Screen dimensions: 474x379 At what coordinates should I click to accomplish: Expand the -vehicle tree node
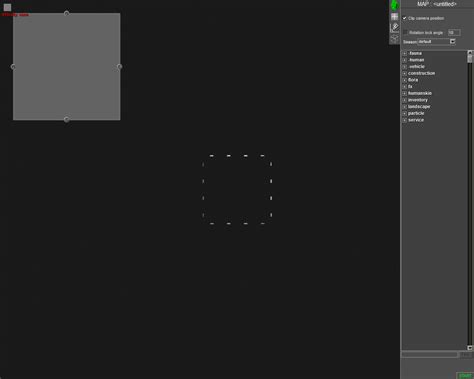coord(405,67)
